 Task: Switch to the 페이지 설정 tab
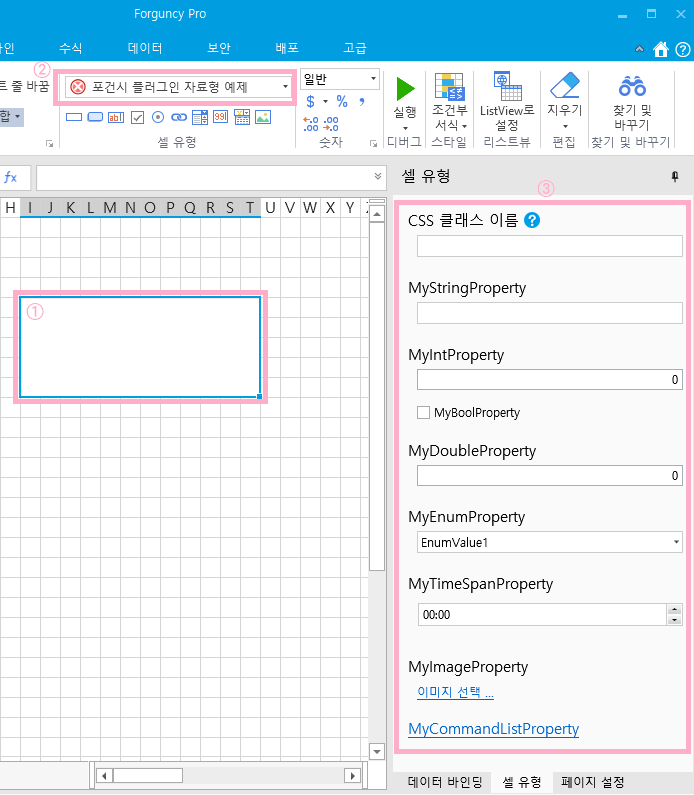tap(593, 782)
